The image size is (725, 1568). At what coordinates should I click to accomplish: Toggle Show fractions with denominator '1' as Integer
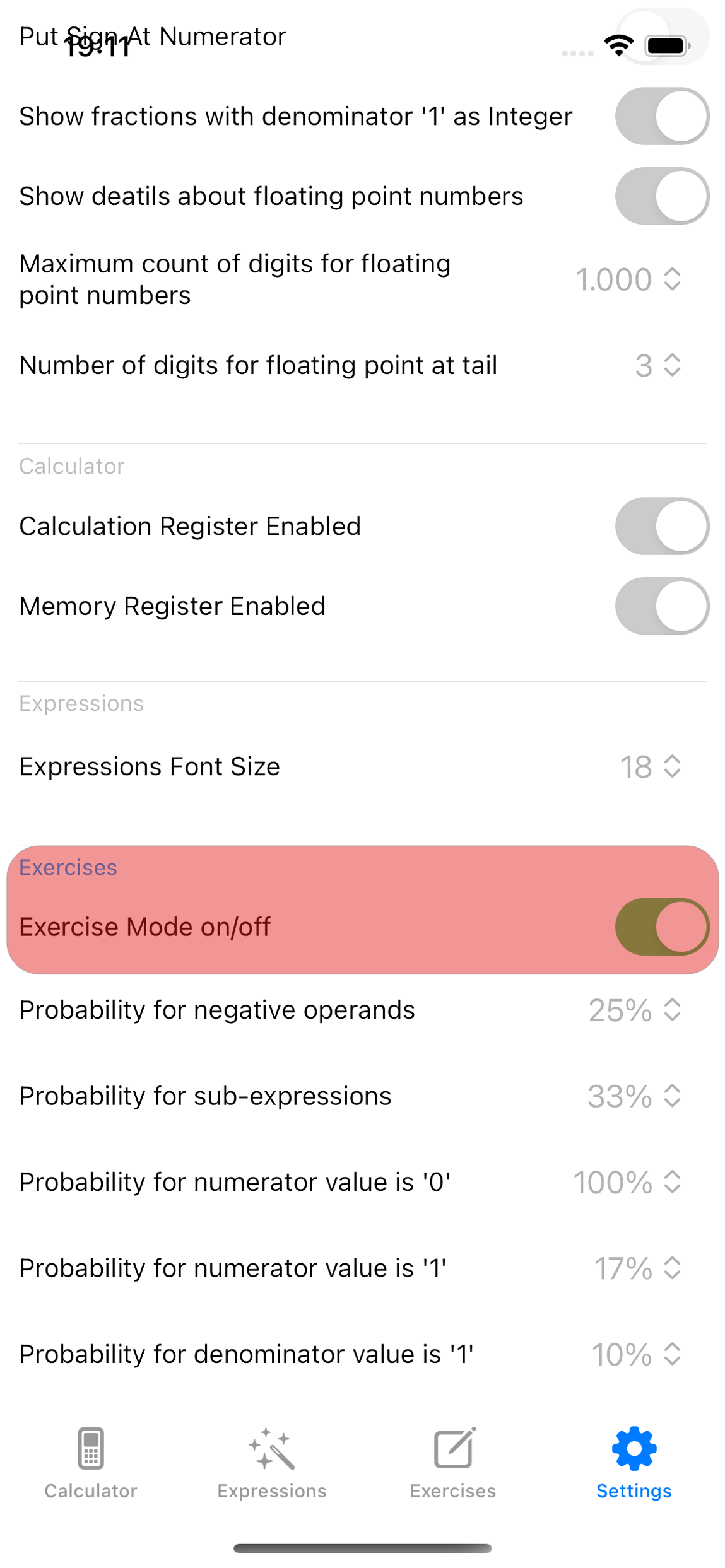[x=662, y=117]
